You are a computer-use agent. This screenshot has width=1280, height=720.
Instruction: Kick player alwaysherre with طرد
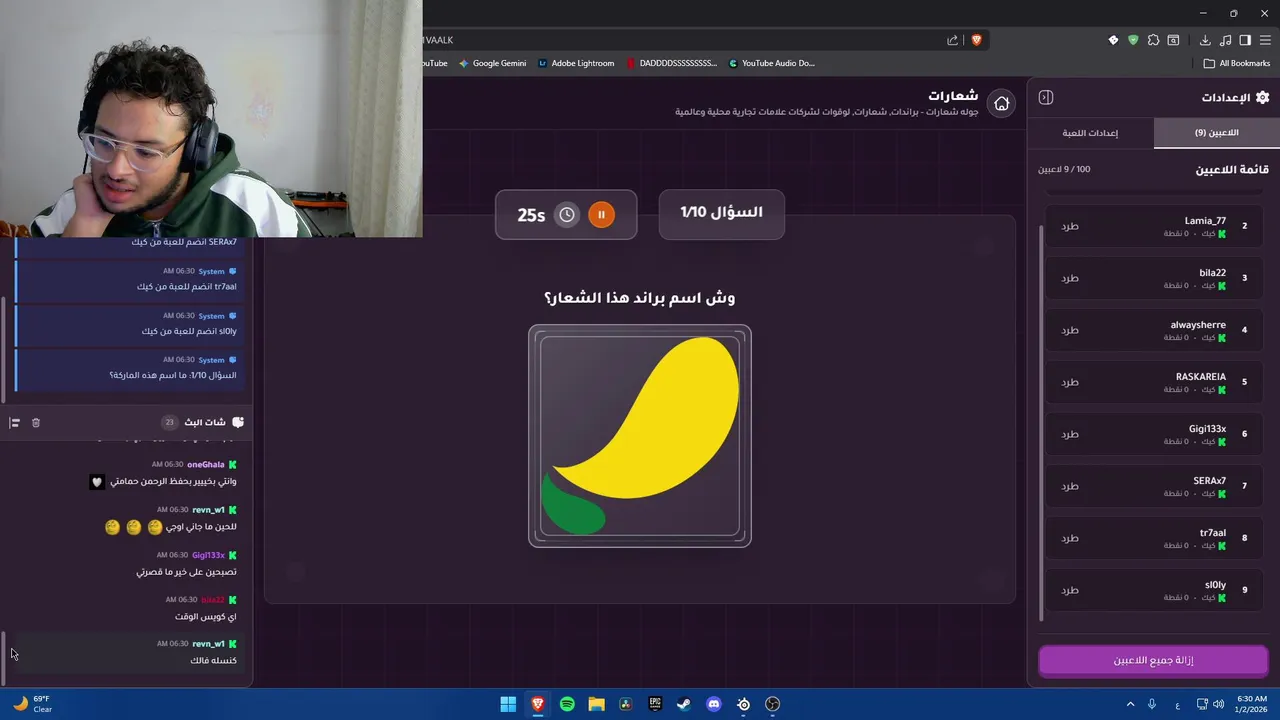click(x=1070, y=330)
